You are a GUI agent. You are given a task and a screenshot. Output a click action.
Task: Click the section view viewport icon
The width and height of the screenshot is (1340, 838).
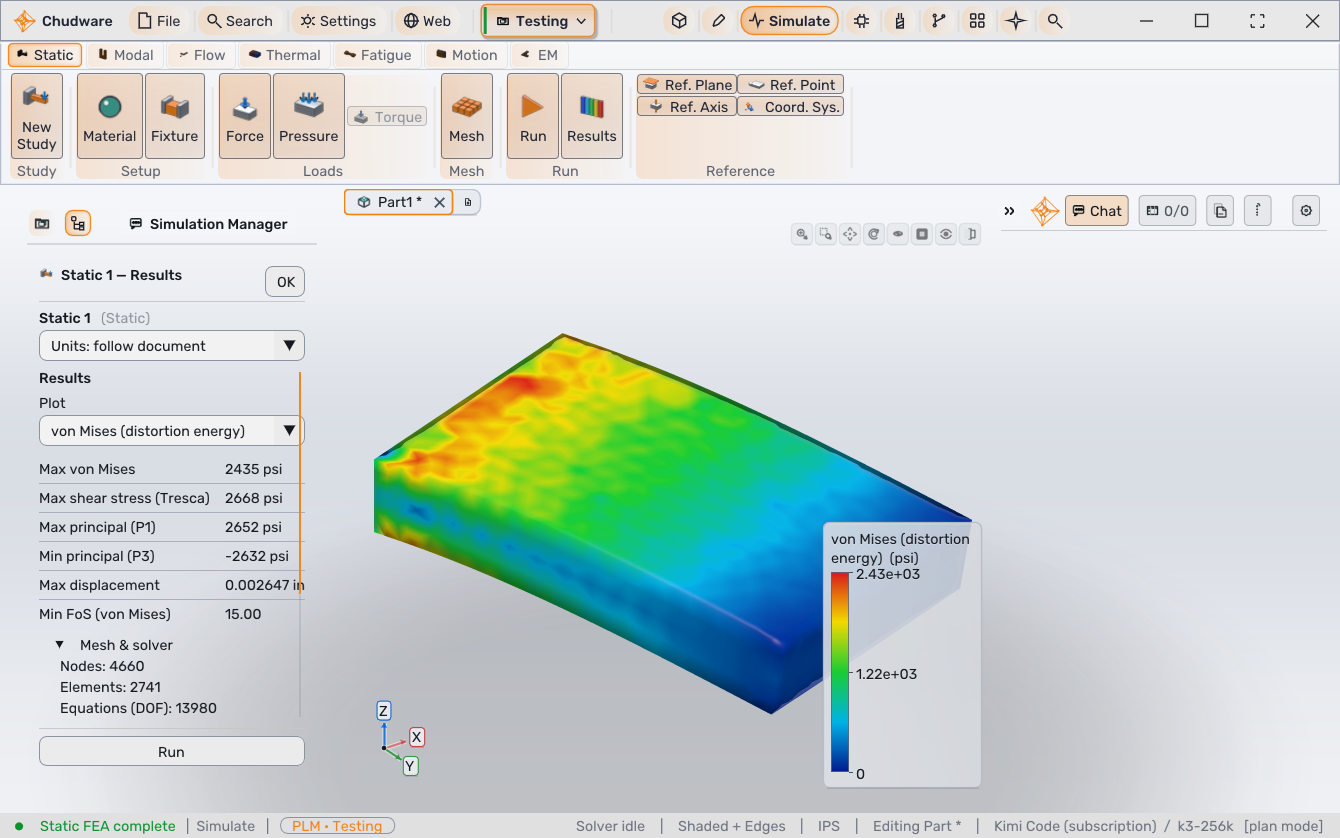(x=970, y=234)
